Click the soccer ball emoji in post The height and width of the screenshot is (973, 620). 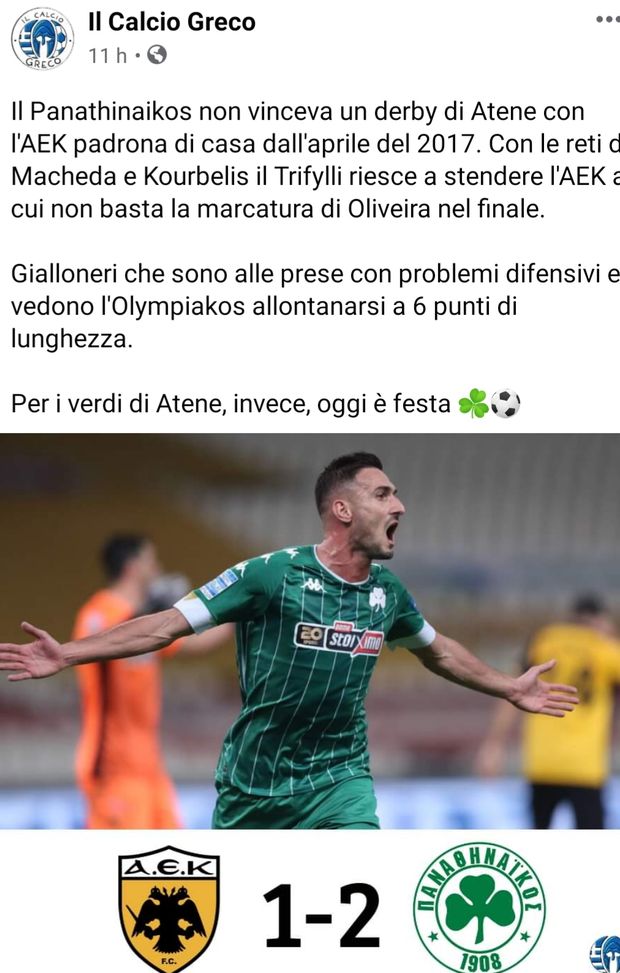pyautogui.click(x=506, y=404)
